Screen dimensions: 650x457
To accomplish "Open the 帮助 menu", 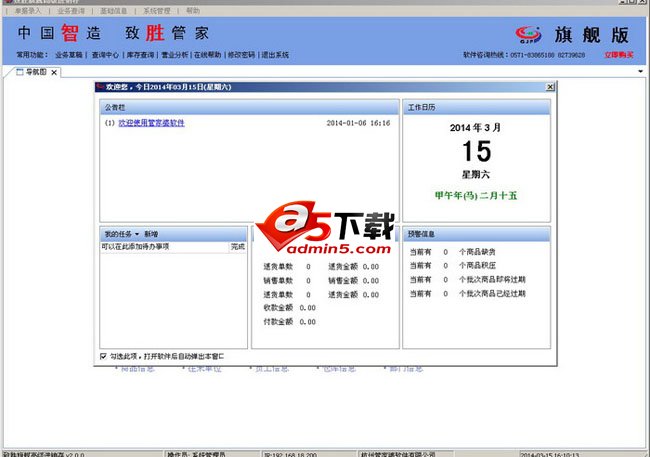I will click(x=192, y=11).
